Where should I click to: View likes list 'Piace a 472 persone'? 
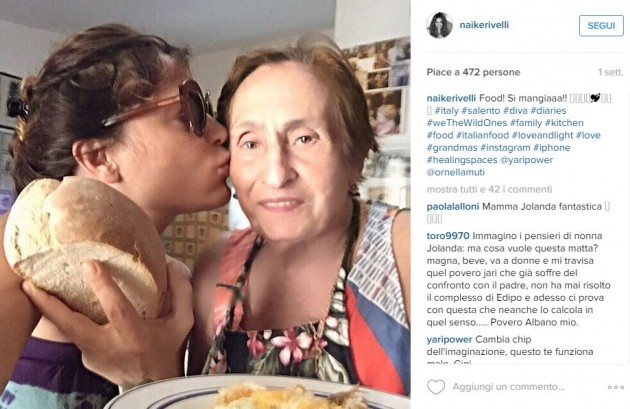(473, 72)
